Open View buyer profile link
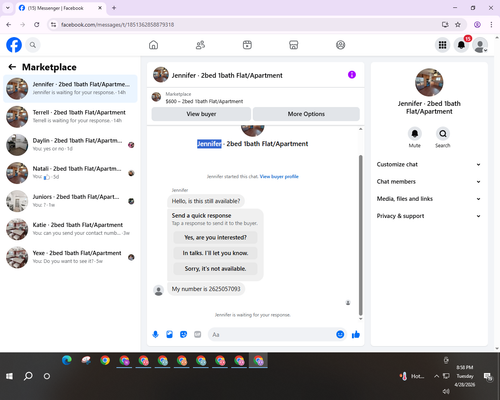Screen dimensions: 500x400 coord(279,176)
